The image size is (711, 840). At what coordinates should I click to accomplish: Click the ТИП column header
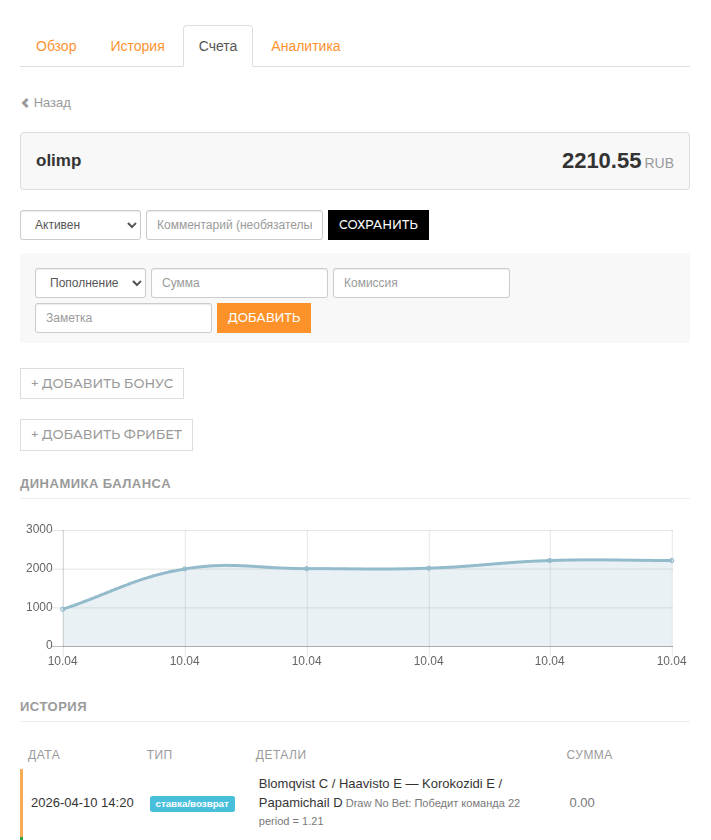click(x=160, y=755)
